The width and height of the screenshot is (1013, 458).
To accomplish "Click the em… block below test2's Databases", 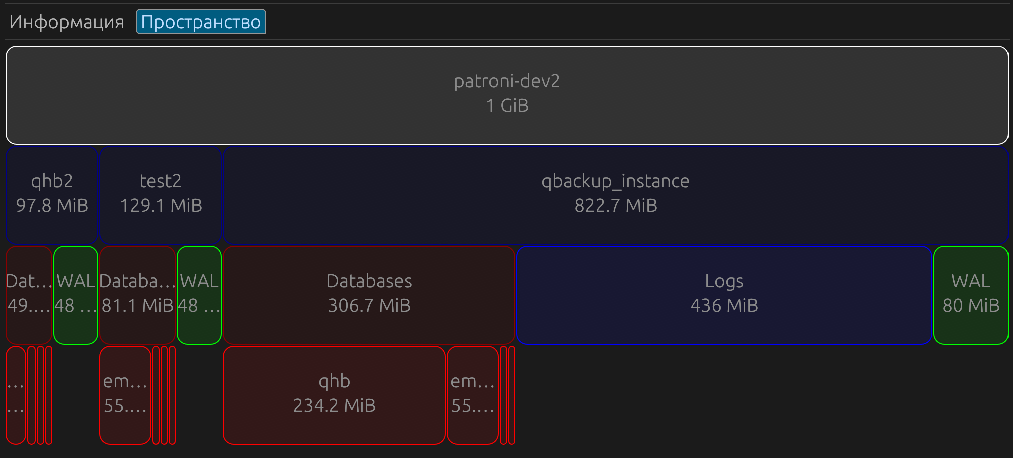I will 125,394.
